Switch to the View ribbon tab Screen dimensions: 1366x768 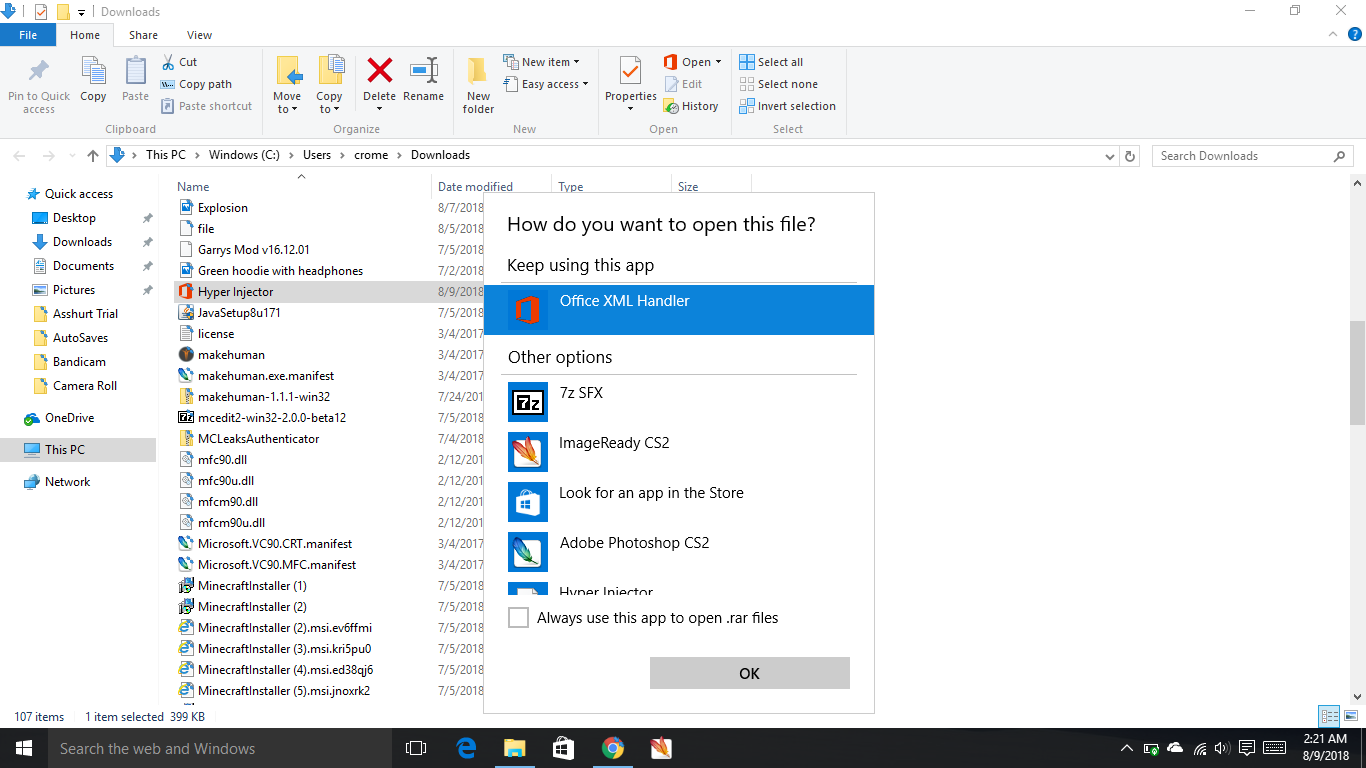click(199, 35)
